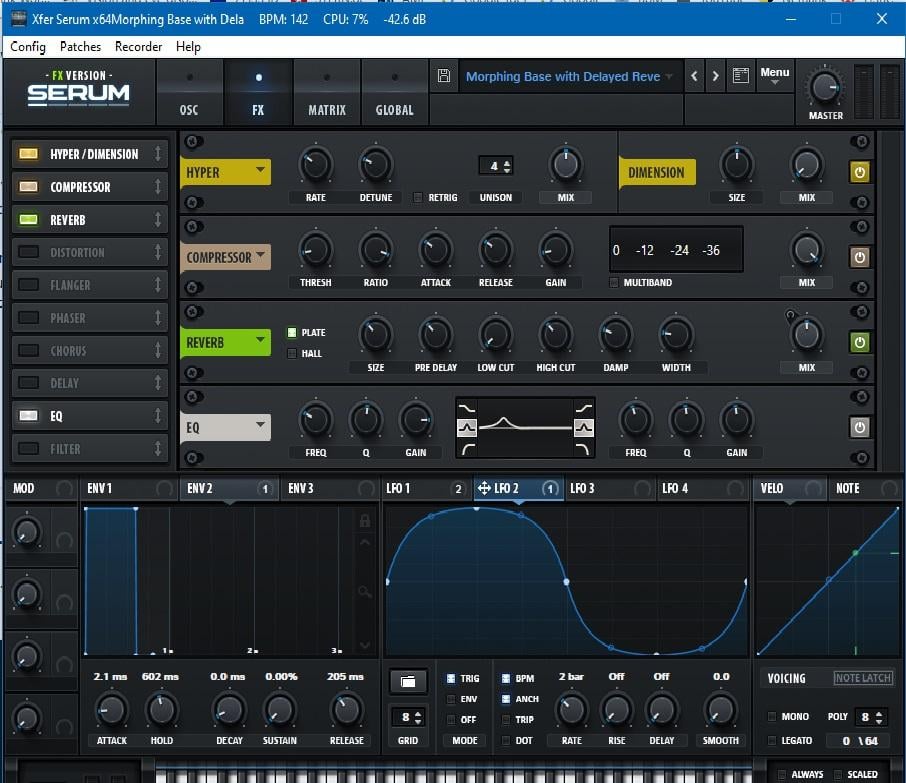Click the DIMENSION effect label
906x783 pixels.
656,172
